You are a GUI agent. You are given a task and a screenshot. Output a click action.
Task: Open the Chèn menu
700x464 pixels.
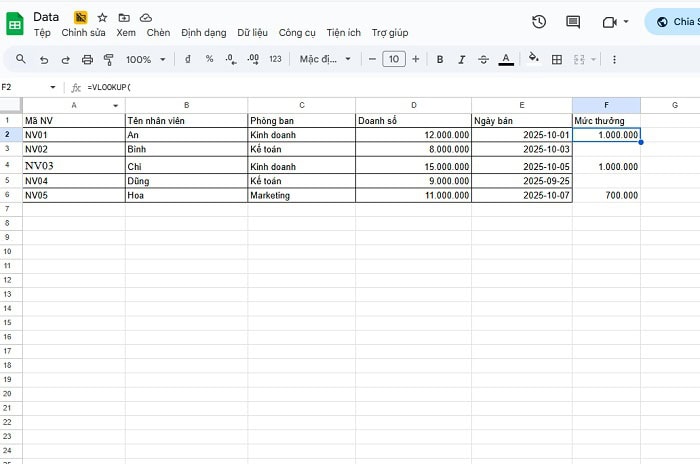[158, 33]
